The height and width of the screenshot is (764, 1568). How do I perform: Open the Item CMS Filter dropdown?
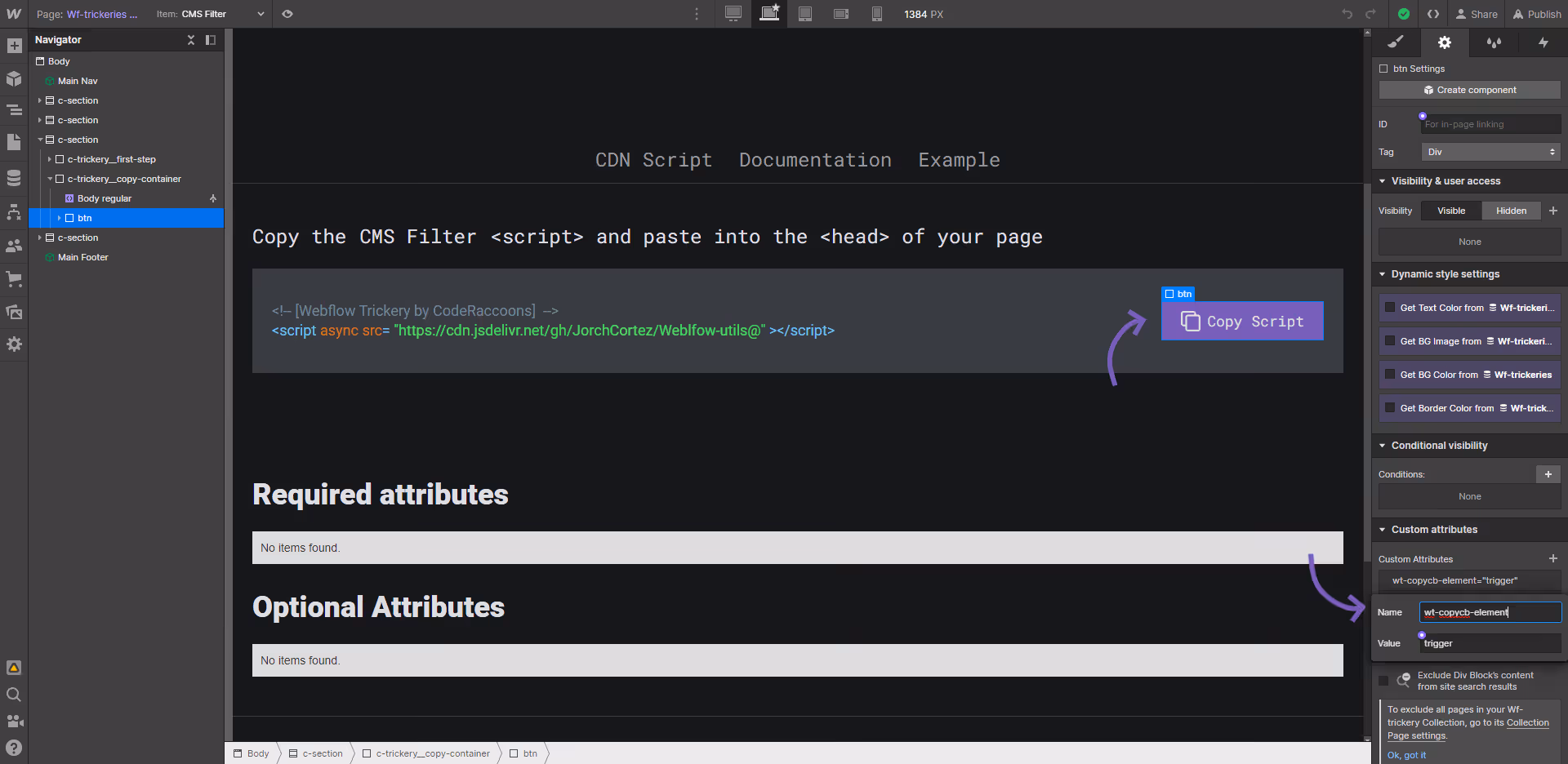pos(210,14)
